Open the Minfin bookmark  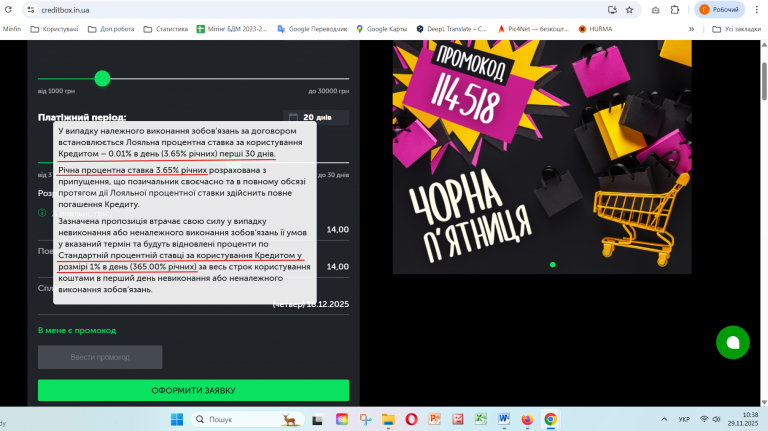[x=12, y=29]
